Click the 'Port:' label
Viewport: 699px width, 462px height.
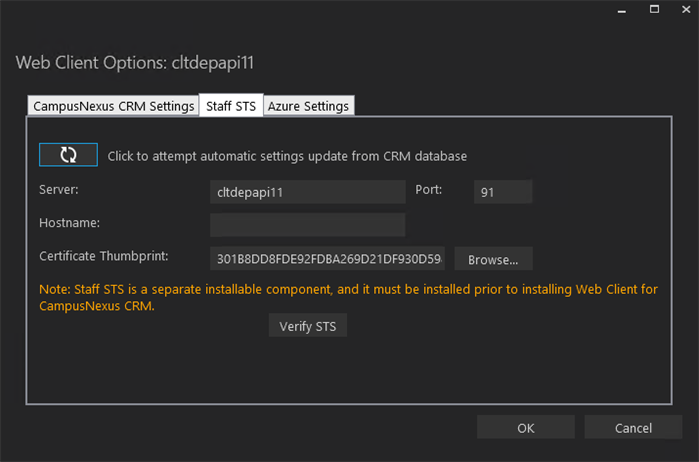click(x=429, y=190)
